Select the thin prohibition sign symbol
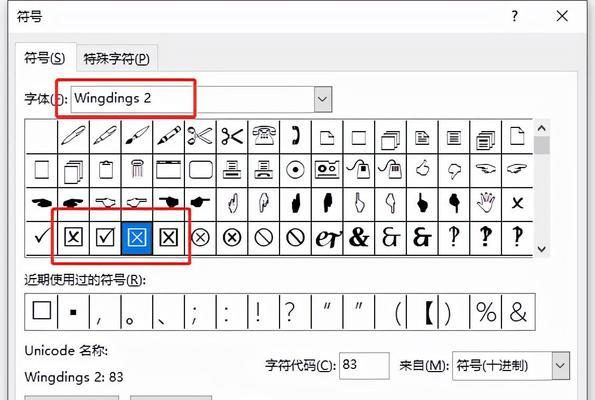This screenshot has width=595, height=400. click(264, 238)
